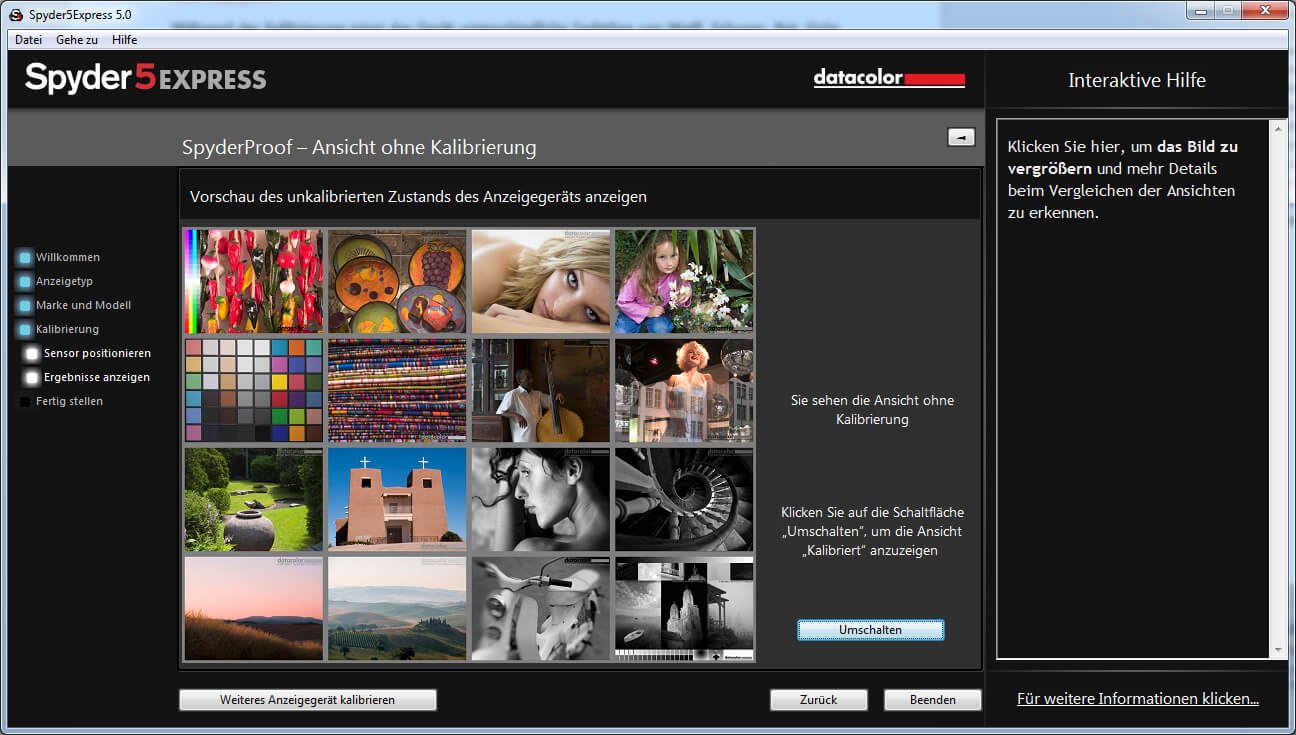The width and height of the screenshot is (1296, 735).
Task: Enlarge the red peppers thumbnail
Action: coord(254,281)
